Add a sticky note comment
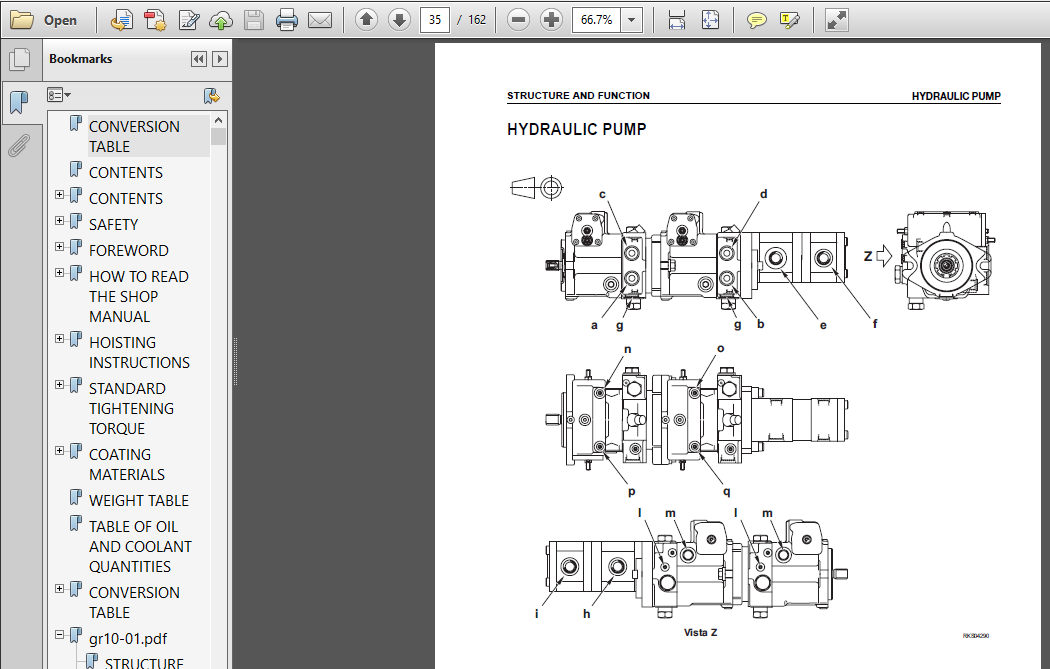 pyautogui.click(x=757, y=20)
